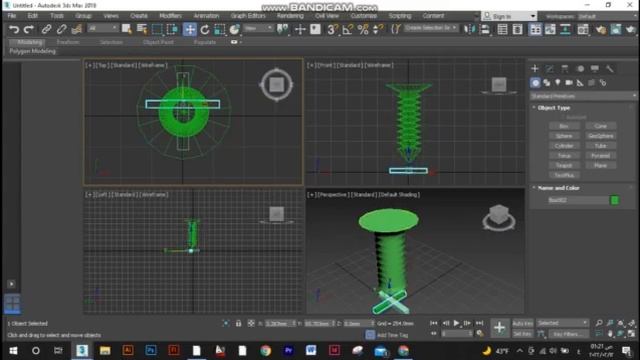Collapse the Object Type rollout
Screen dimensions: 640x360
553,108
